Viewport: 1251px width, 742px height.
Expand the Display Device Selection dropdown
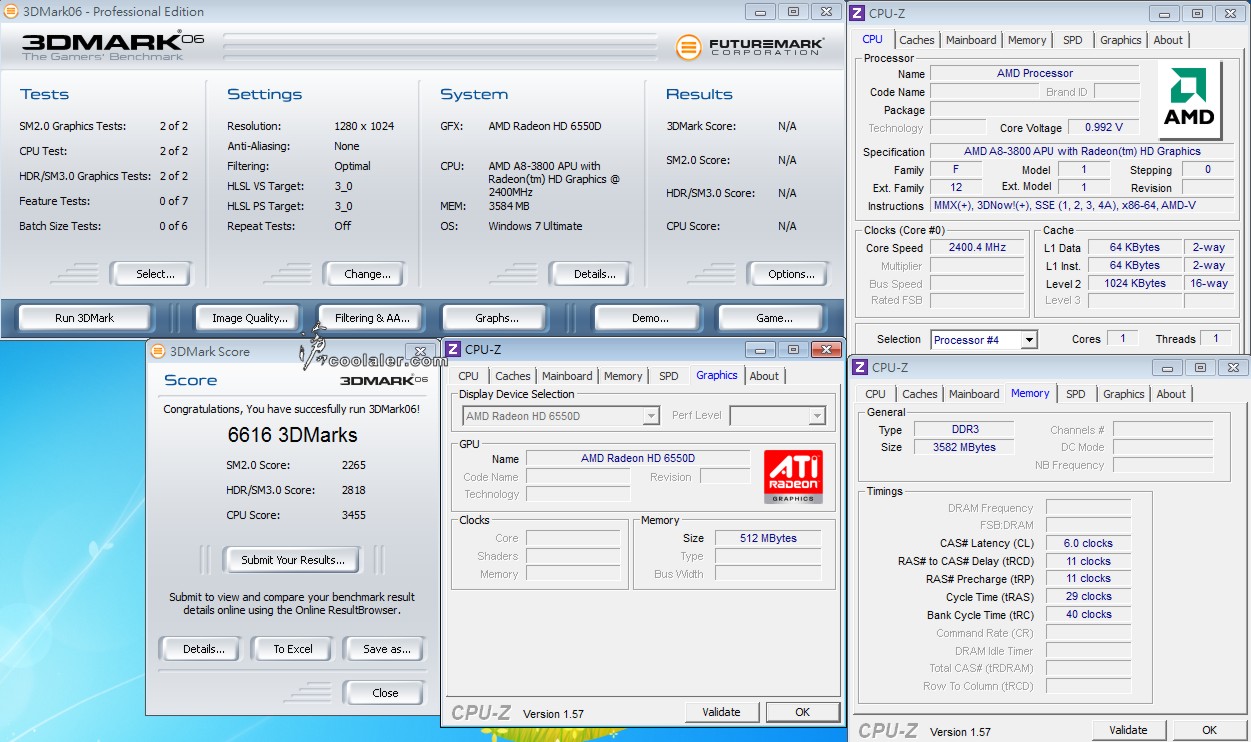[651, 416]
